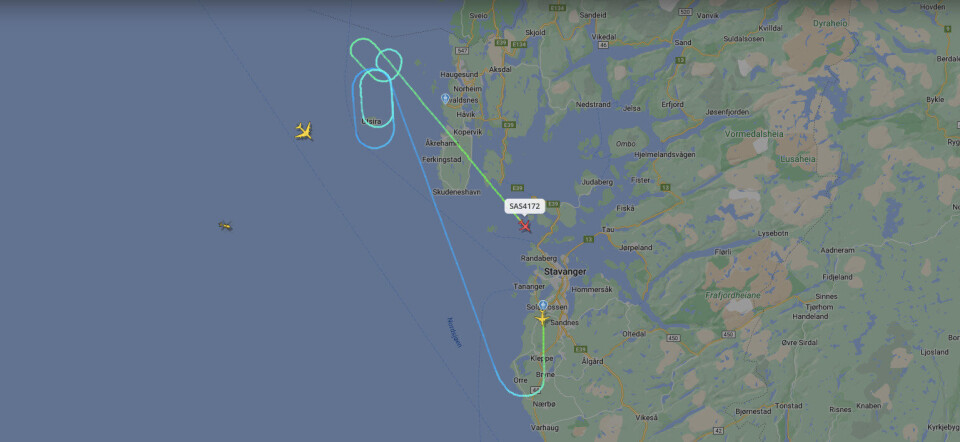Open the blue airport pin at Sola
Viewport: 960px width, 442px height.
pyautogui.click(x=542, y=305)
